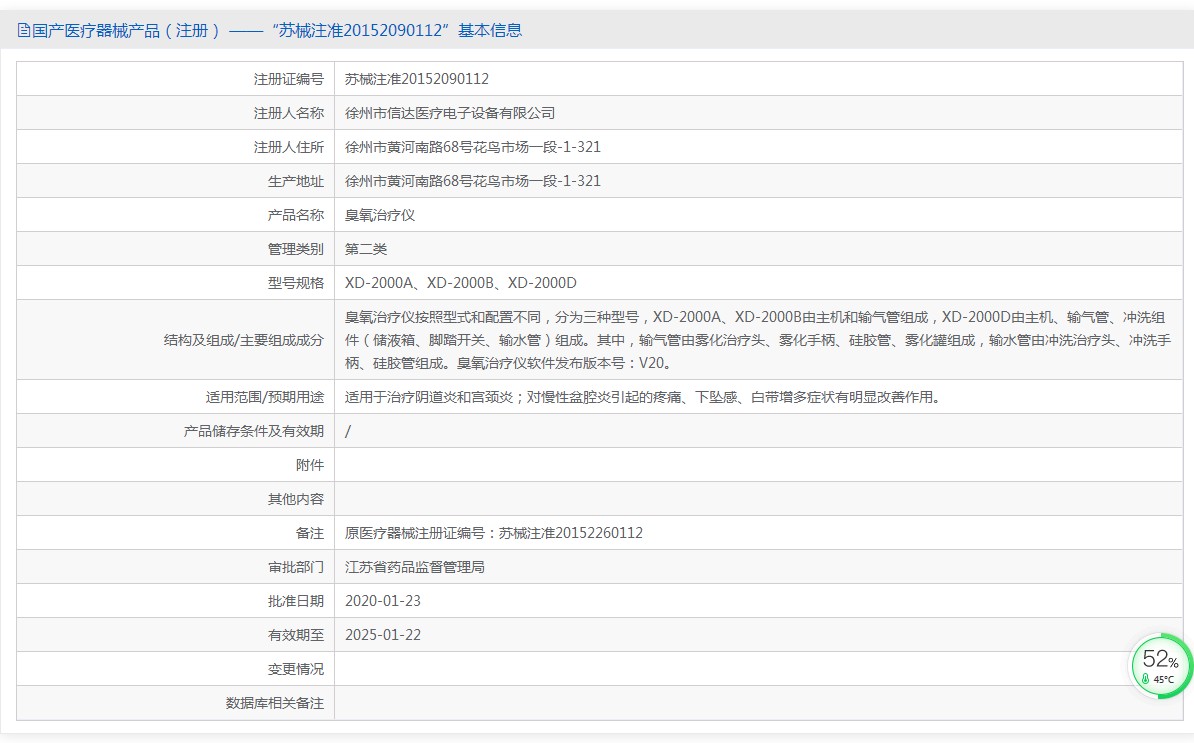The height and width of the screenshot is (743, 1194).
Task: Click the 其他内容 label cell
Action: click(x=176, y=499)
